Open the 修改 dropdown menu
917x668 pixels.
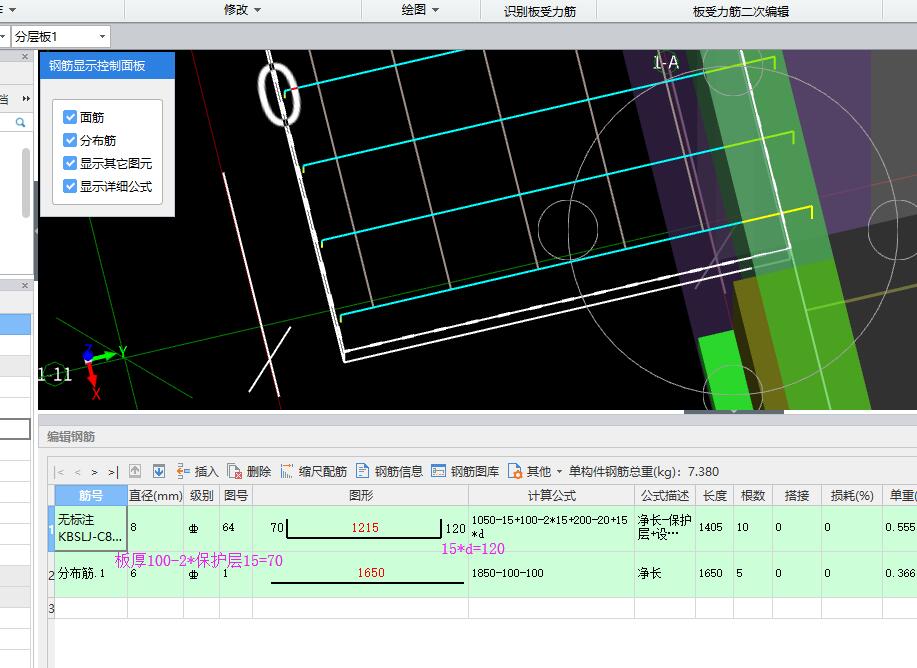pos(242,10)
